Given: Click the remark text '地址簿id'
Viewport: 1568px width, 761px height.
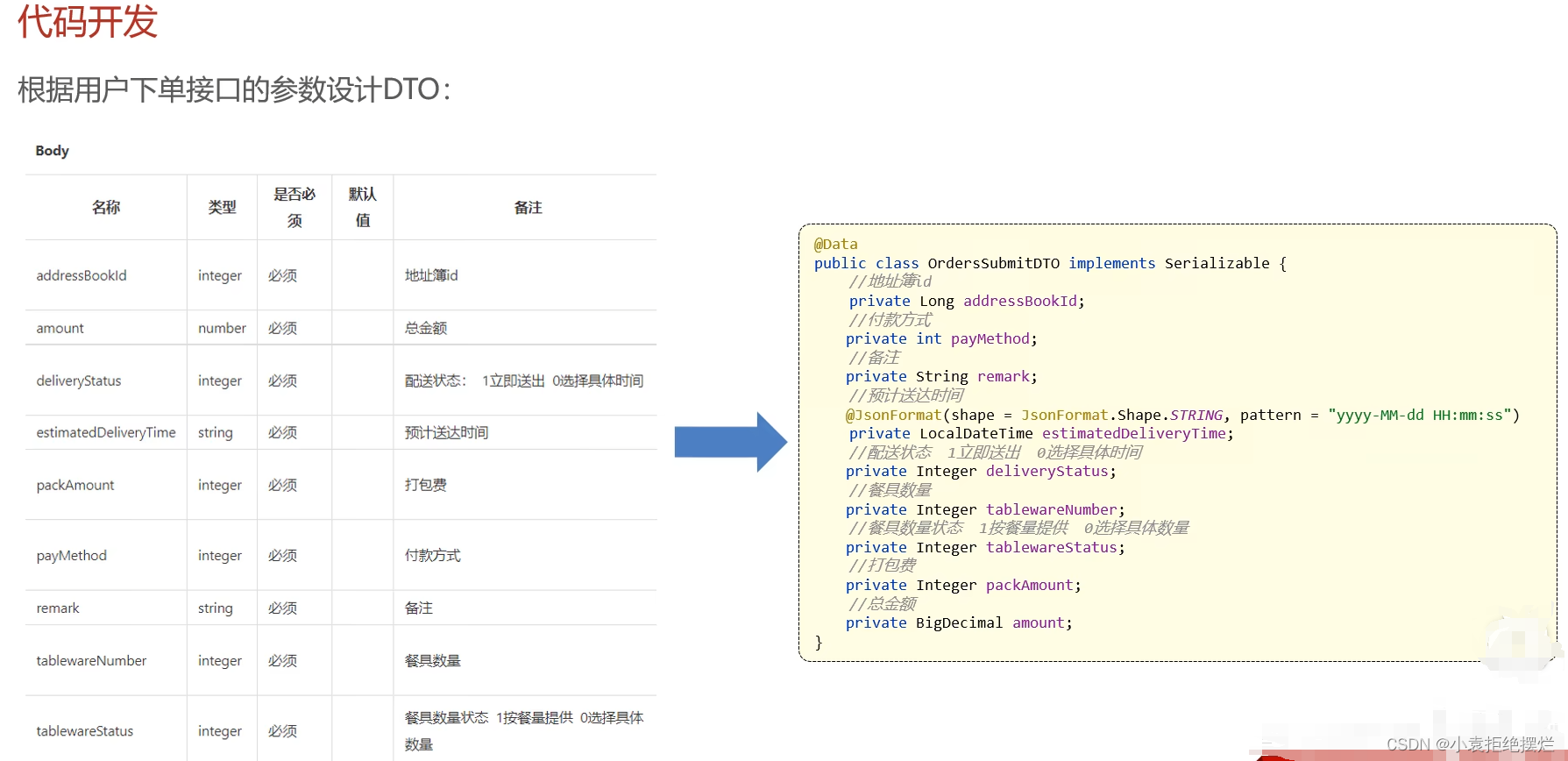Looking at the screenshot, I should tap(431, 275).
